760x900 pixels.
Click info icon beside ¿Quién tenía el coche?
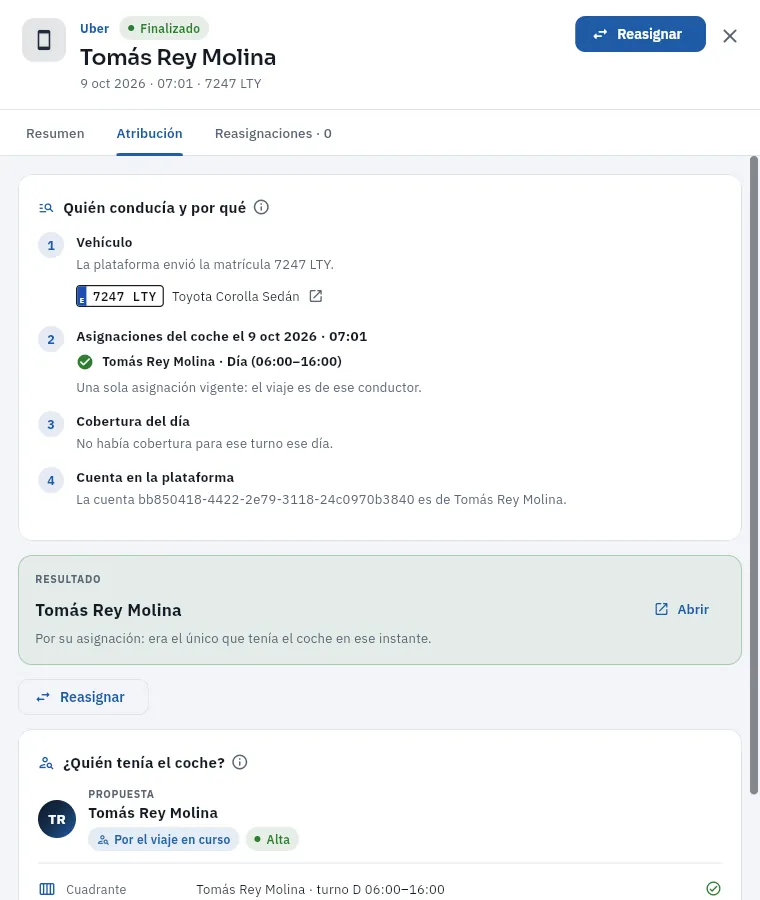point(240,762)
